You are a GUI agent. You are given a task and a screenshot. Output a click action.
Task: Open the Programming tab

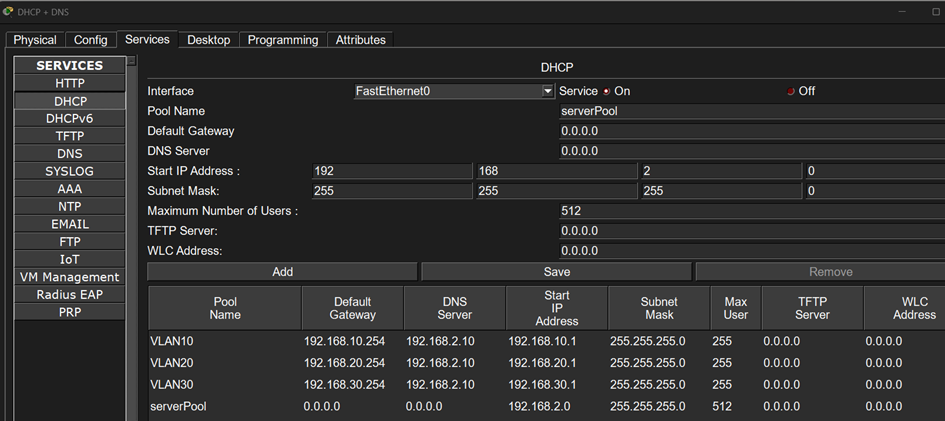283,40
